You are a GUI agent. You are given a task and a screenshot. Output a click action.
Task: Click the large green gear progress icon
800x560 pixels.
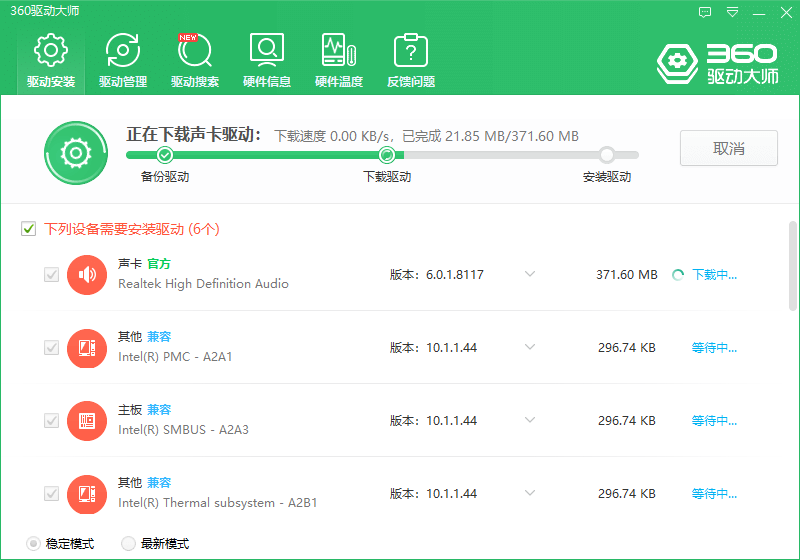76,153
